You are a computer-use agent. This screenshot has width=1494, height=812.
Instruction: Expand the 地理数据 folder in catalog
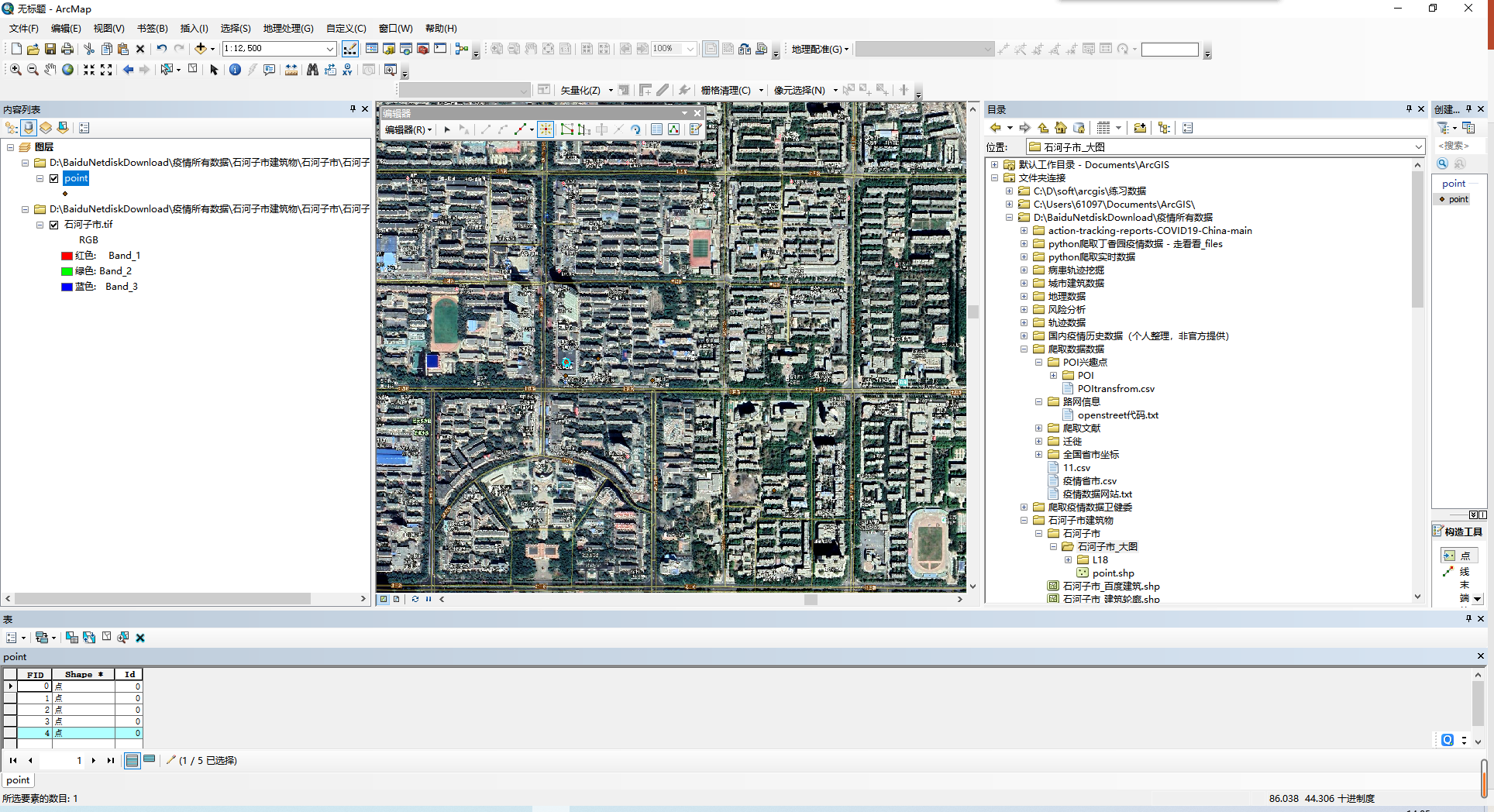coord(1024,297)
